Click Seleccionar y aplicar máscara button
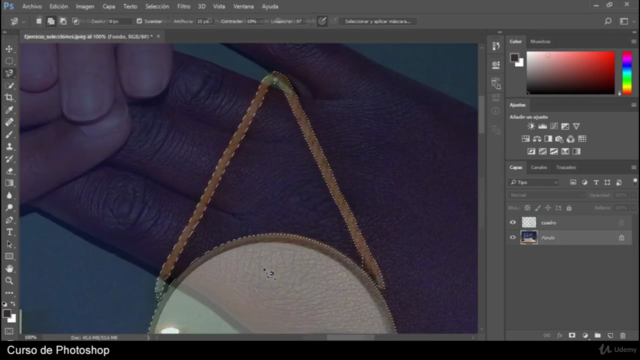This screenshot has width=640, height=360. [x=378, y=21]
